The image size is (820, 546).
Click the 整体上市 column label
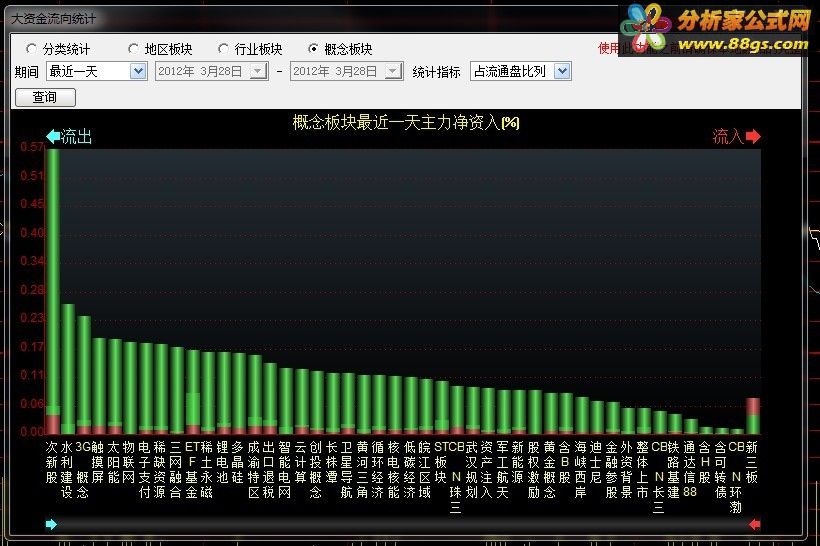642,470
